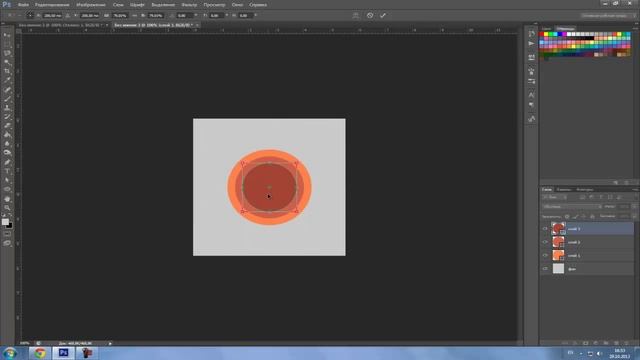
Task: Select the History Brush tool
Action: click(7, 117)
